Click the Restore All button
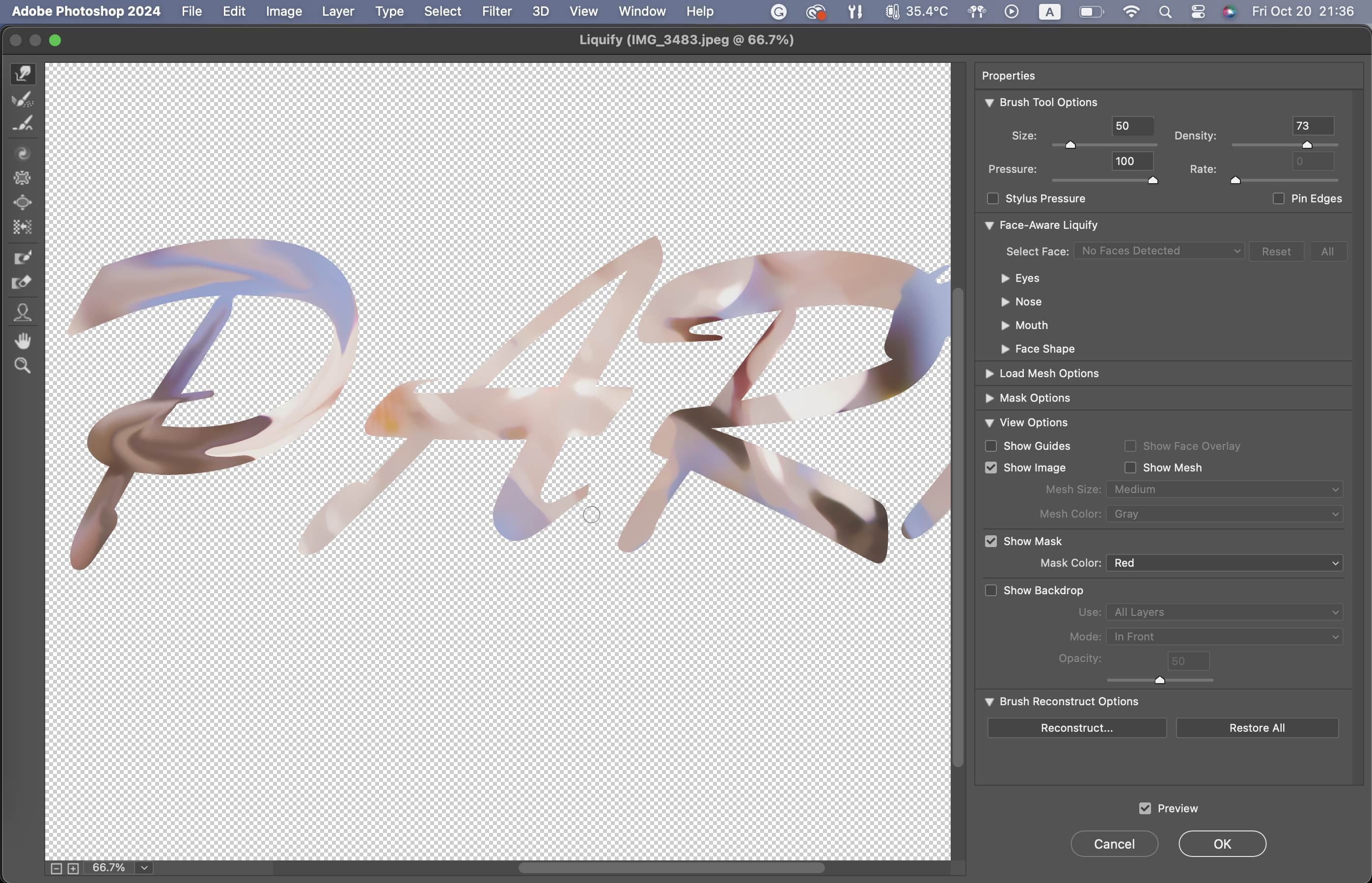The height and width of the screenshot is (883, 1372). 1257,728
